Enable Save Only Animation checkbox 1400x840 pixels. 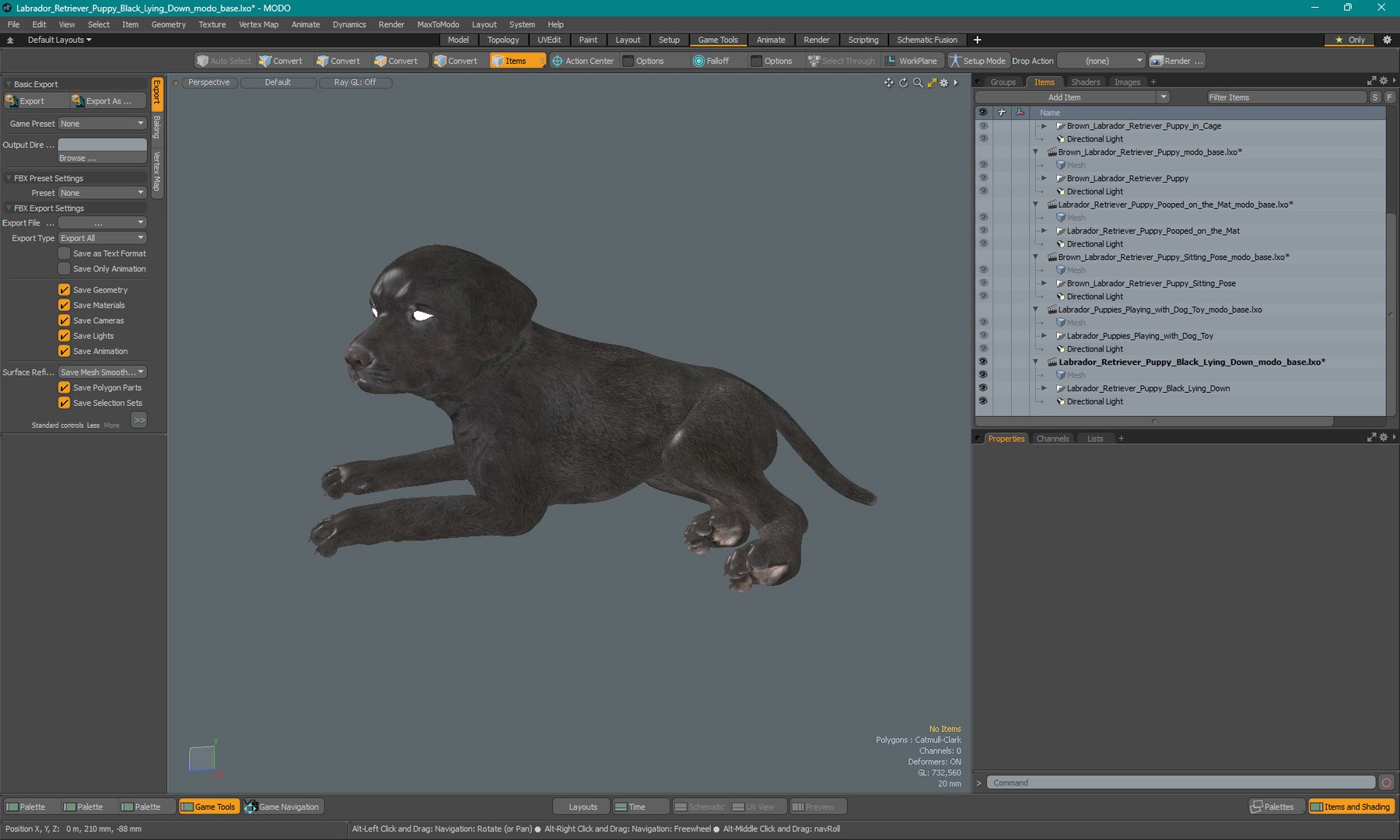point(64,269)
